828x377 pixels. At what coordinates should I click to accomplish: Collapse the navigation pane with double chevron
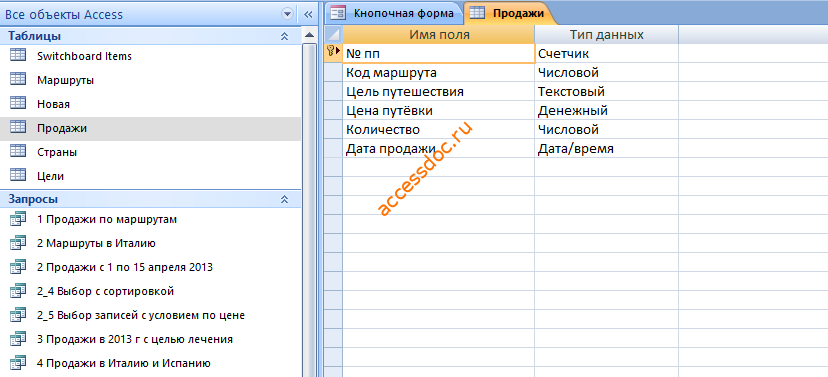(x=309, y=15)
